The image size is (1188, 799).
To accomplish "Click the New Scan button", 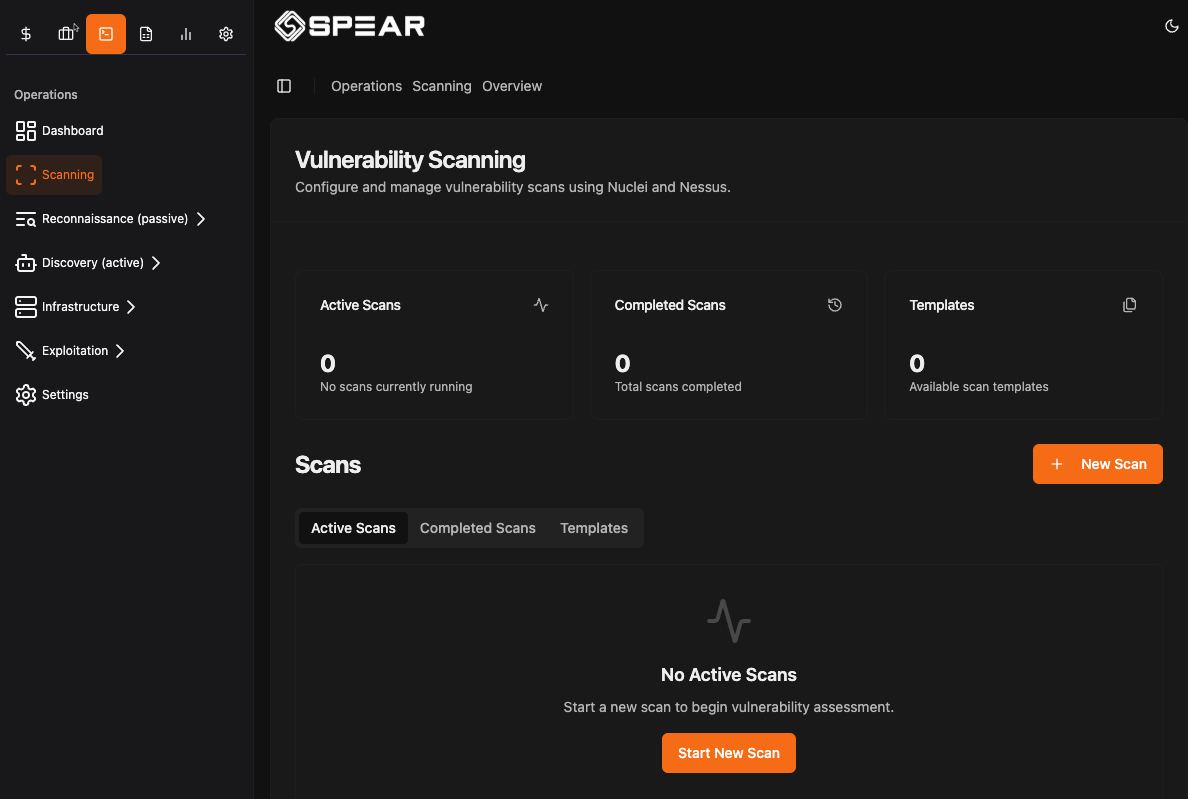I will (1097, 464).
